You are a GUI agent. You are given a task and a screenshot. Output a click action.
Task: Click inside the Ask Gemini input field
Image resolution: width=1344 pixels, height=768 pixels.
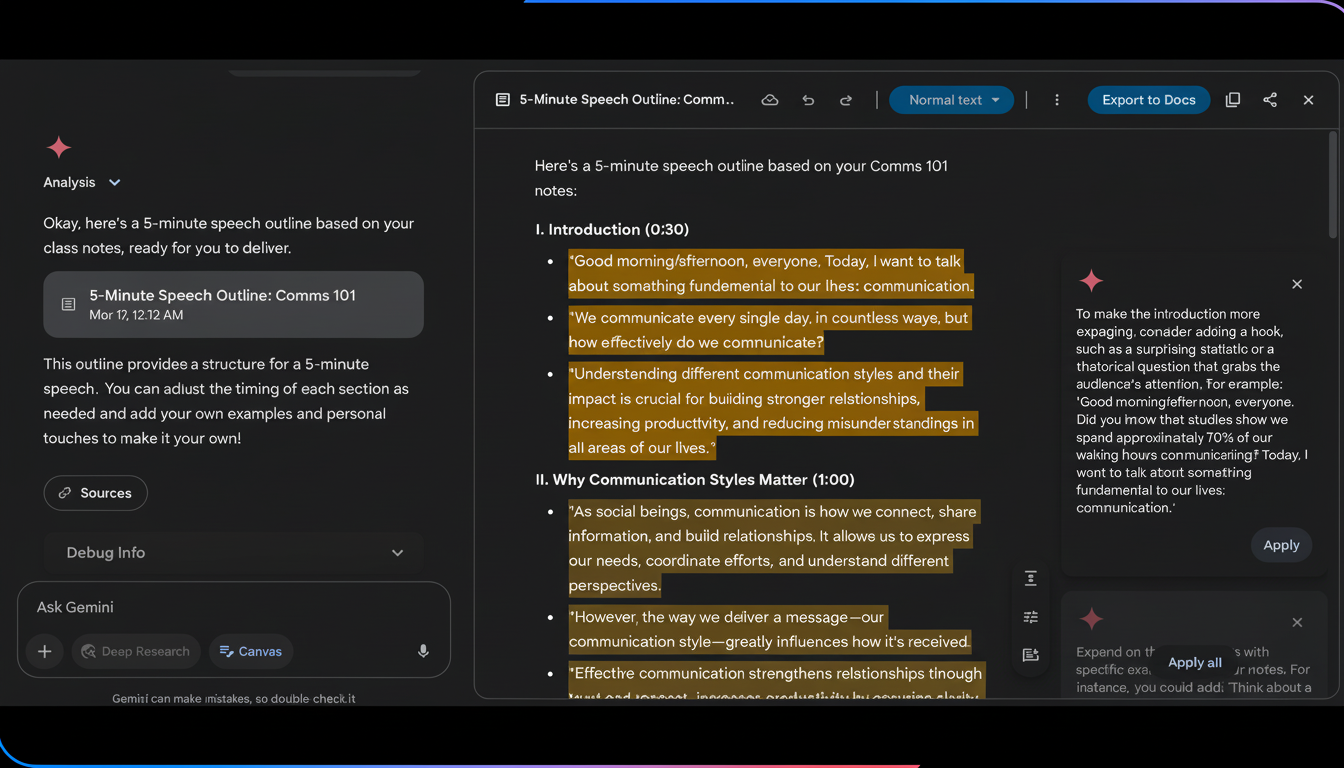[200, 607]
